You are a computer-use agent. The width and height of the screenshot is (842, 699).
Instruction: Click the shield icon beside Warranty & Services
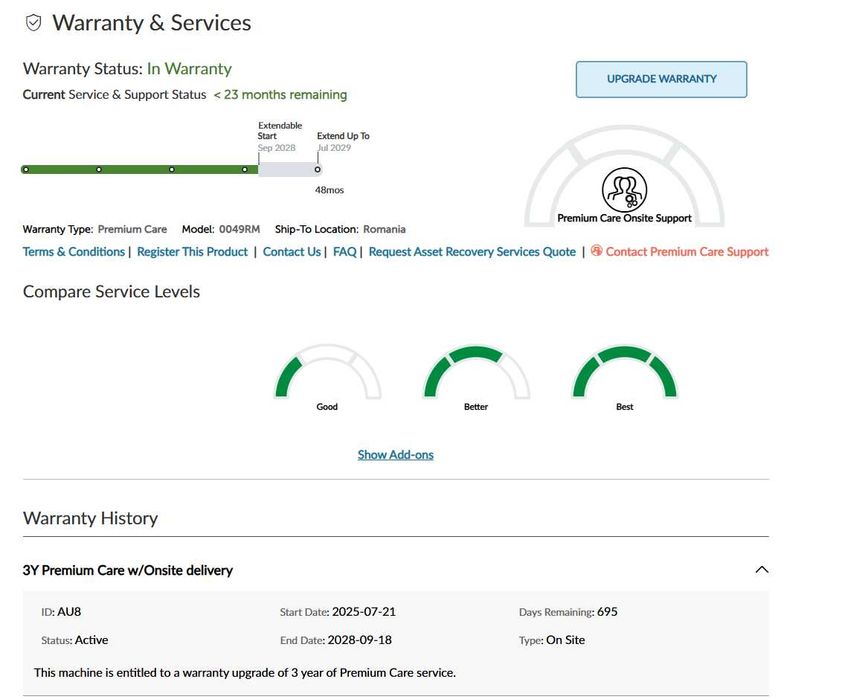tap(33, 23)
